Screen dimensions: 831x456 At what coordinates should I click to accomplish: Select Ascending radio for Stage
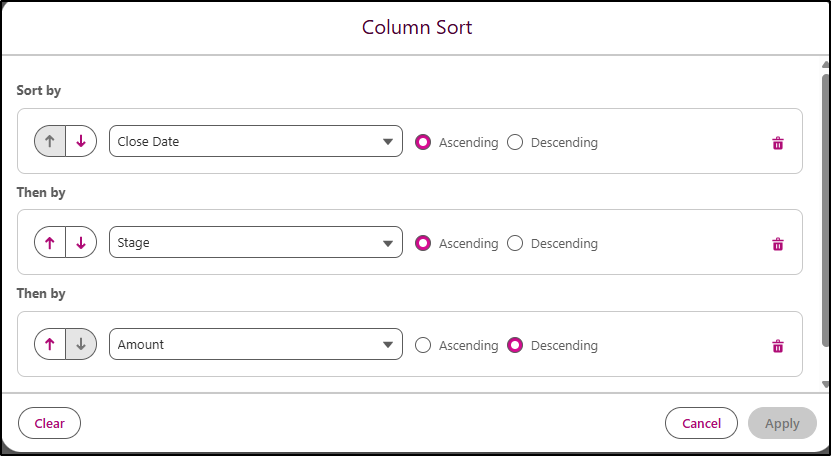pos(423,243)
